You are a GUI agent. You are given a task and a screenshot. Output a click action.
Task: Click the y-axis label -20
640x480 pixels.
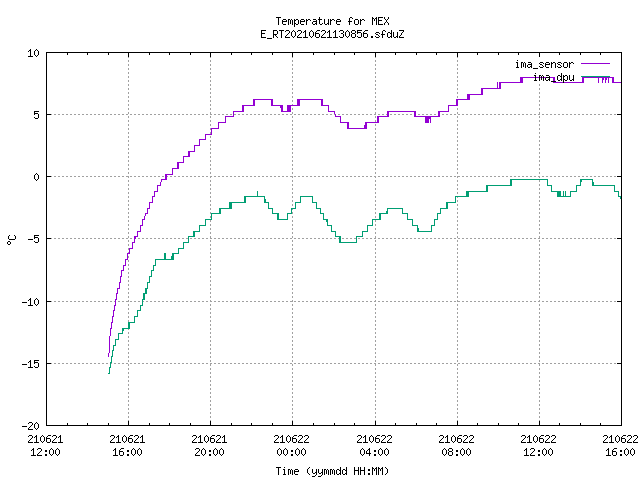pos(30,426)
